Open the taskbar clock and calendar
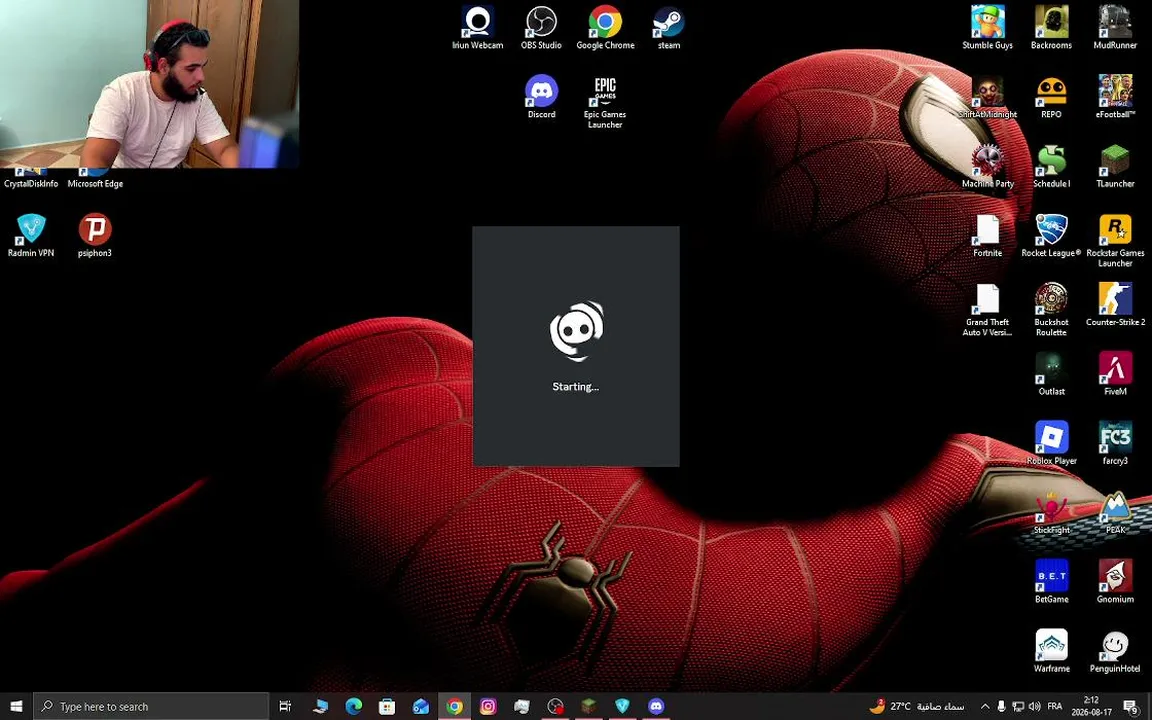Image resolution: width=1152 pixels, height=720 pixels. pyautogui.click(x=1091, y=706)
